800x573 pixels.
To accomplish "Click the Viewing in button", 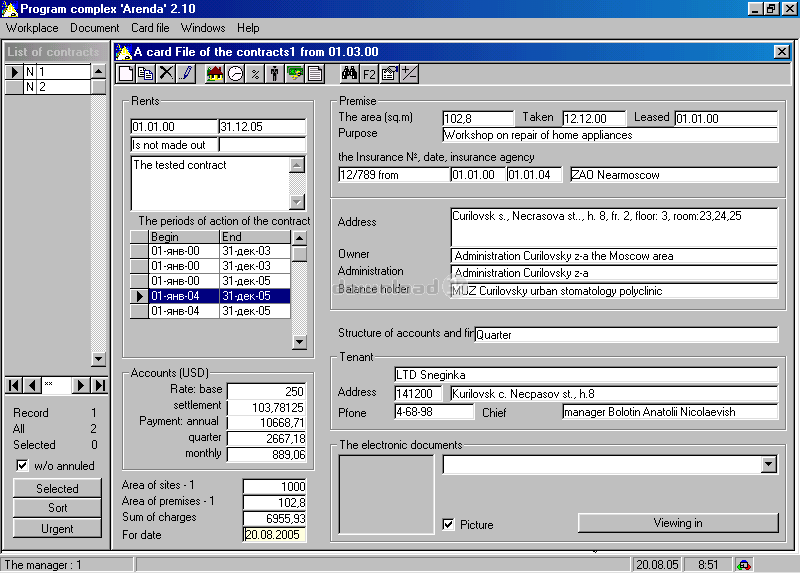I will (x=678, y=523).
